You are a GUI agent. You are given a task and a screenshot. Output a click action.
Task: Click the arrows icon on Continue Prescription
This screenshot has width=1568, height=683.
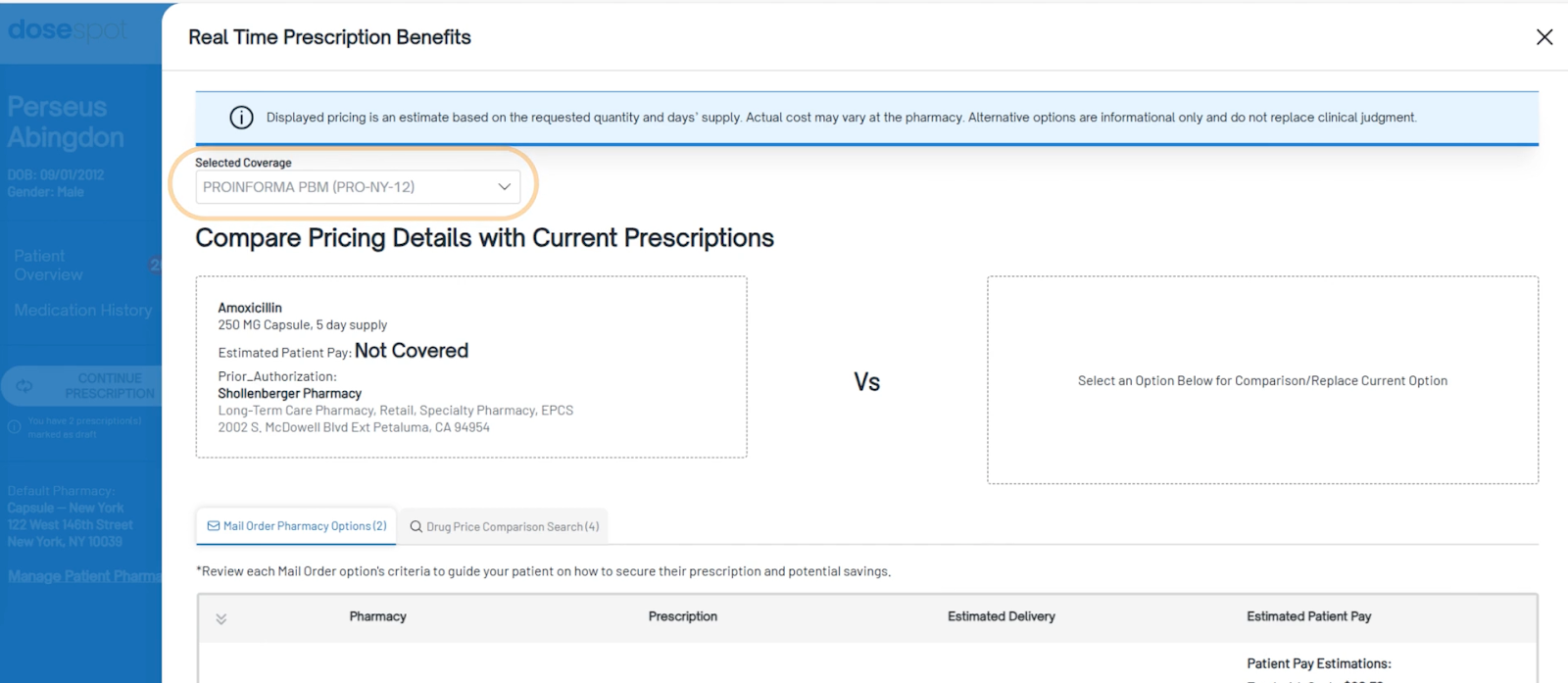coord(24,386)
